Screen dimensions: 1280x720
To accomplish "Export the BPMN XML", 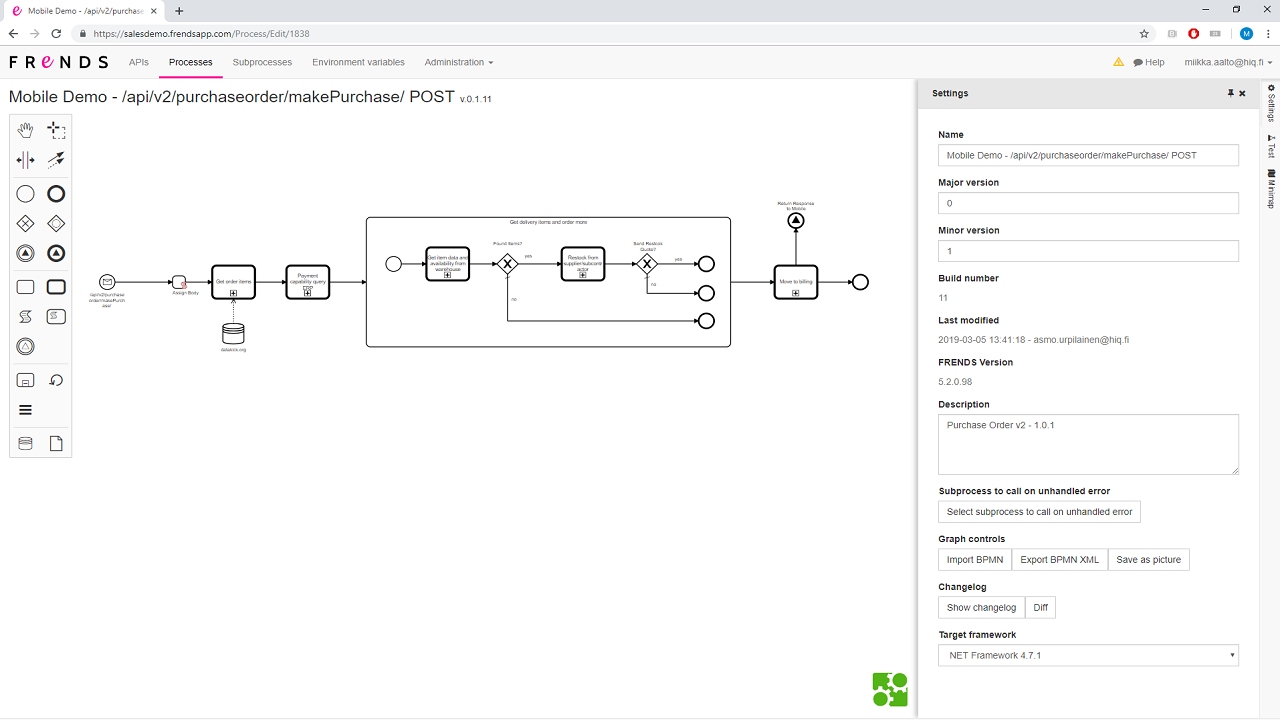I will point(1060,560).
